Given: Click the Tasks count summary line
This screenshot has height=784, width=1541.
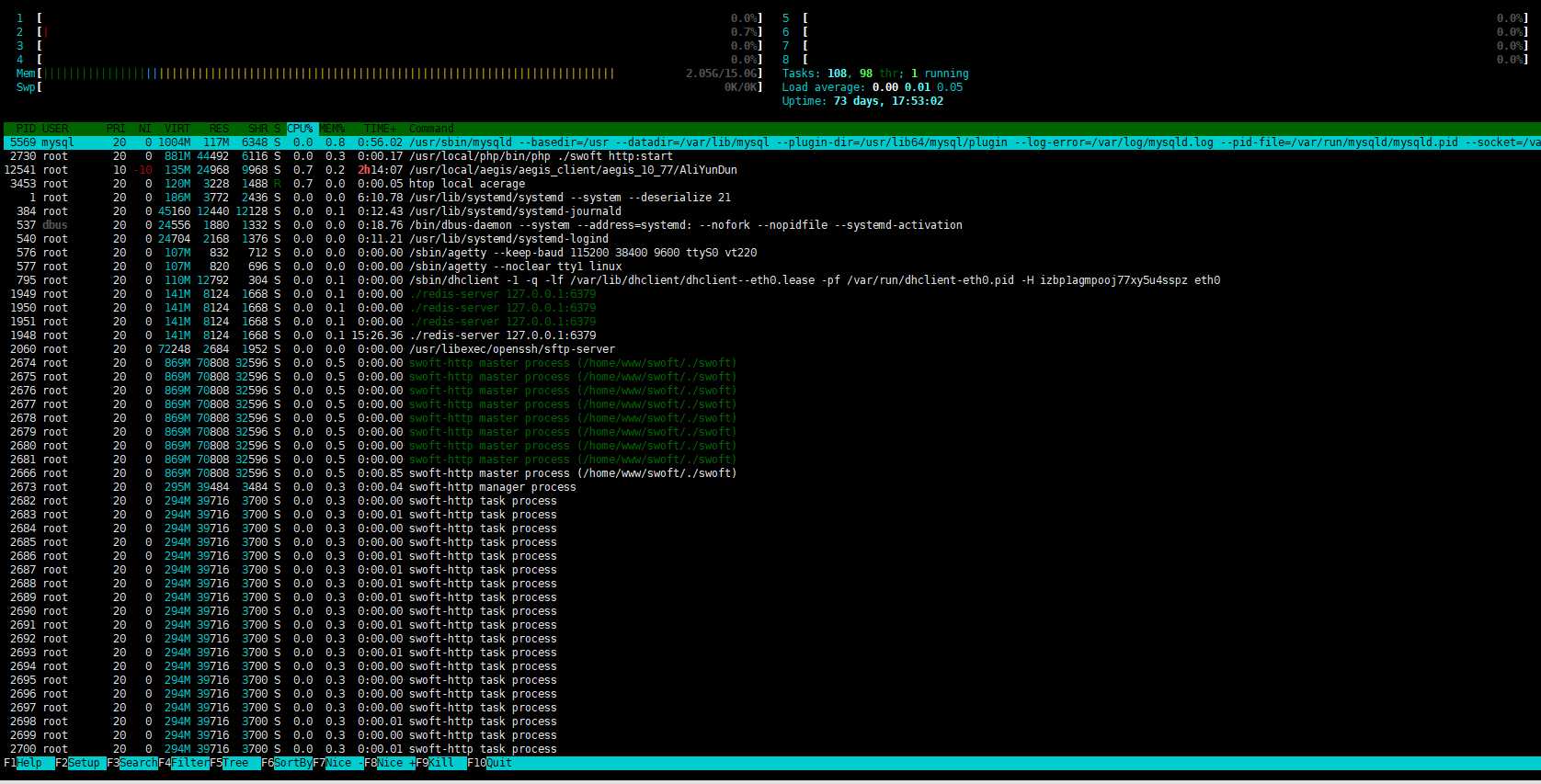Looking at the screenshot, I should pos(875,74).
